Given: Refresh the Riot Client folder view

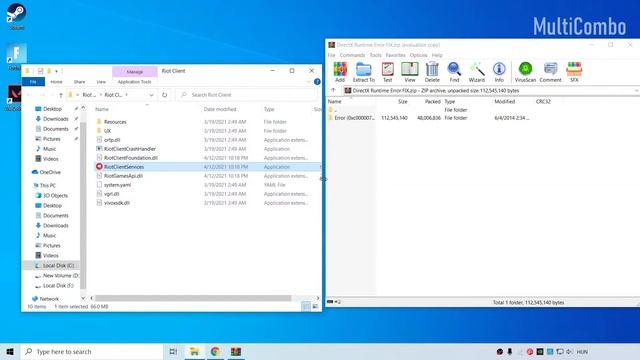Looking at the screenshot, I should coord(164,95).
